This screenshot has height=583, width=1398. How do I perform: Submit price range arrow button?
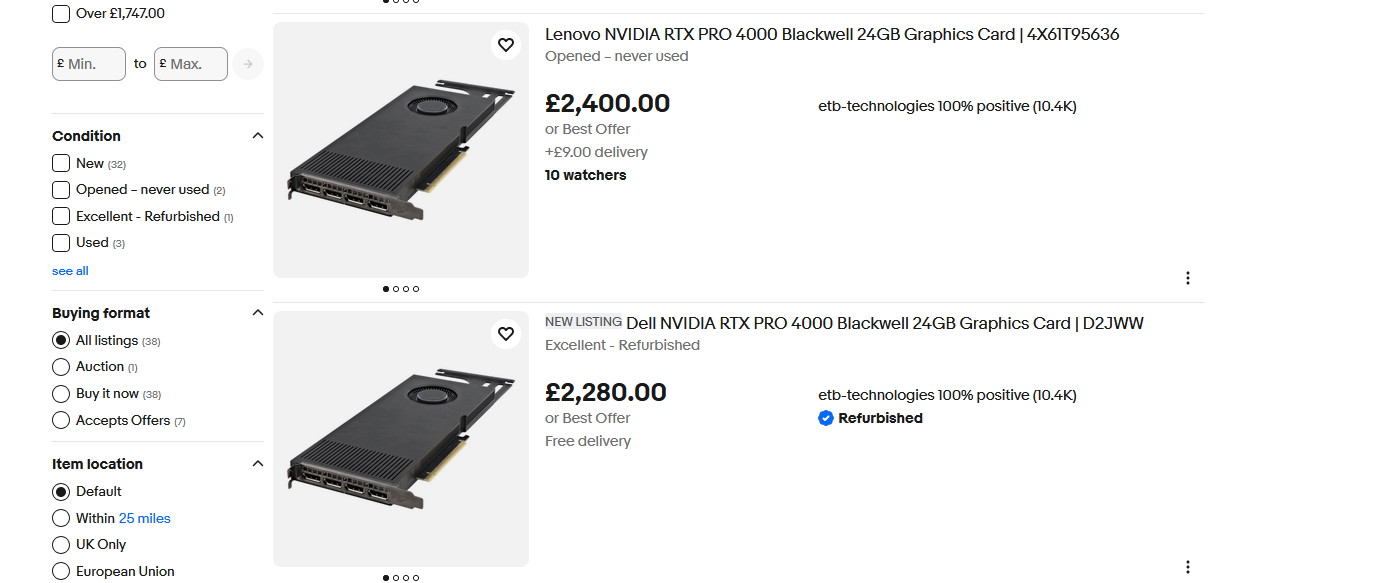click(248, 64)
